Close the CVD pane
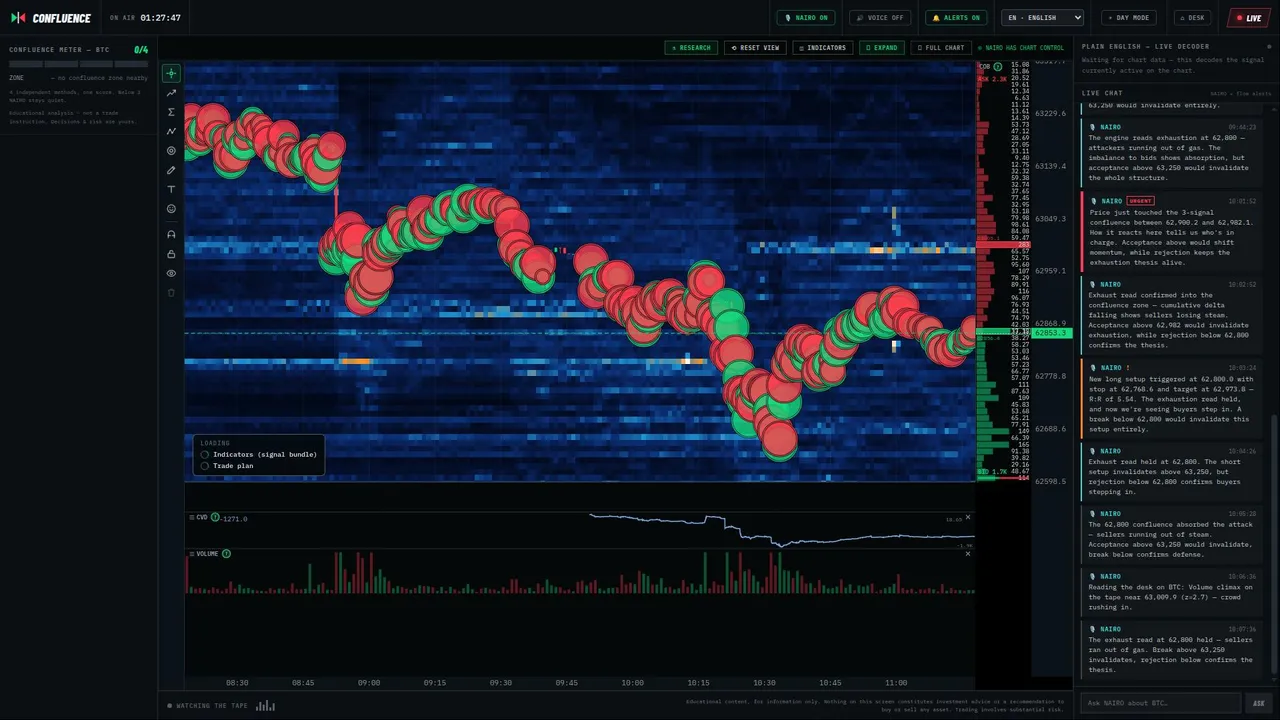Screen dimensions: 1280x720 pos(968,517)
